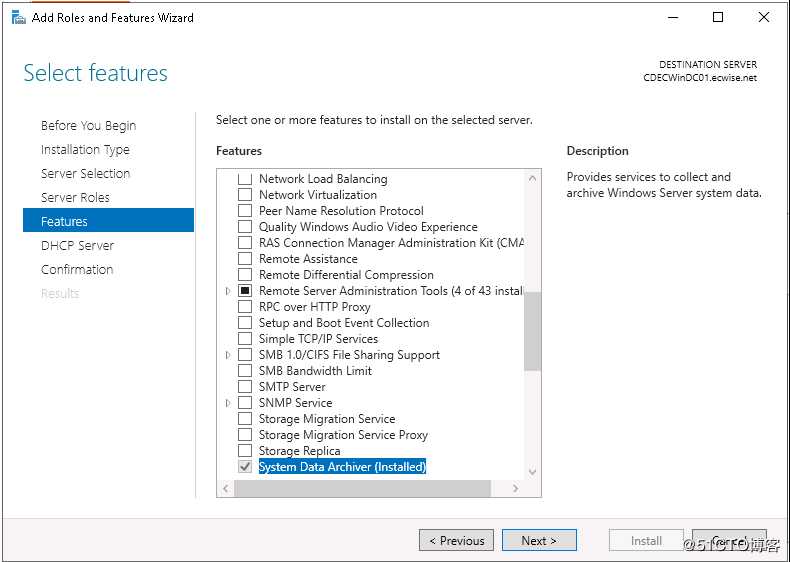Tick Storage Replica checkbox
The width and height of the screenshot is (790, 562).
(x=245, y=451)
